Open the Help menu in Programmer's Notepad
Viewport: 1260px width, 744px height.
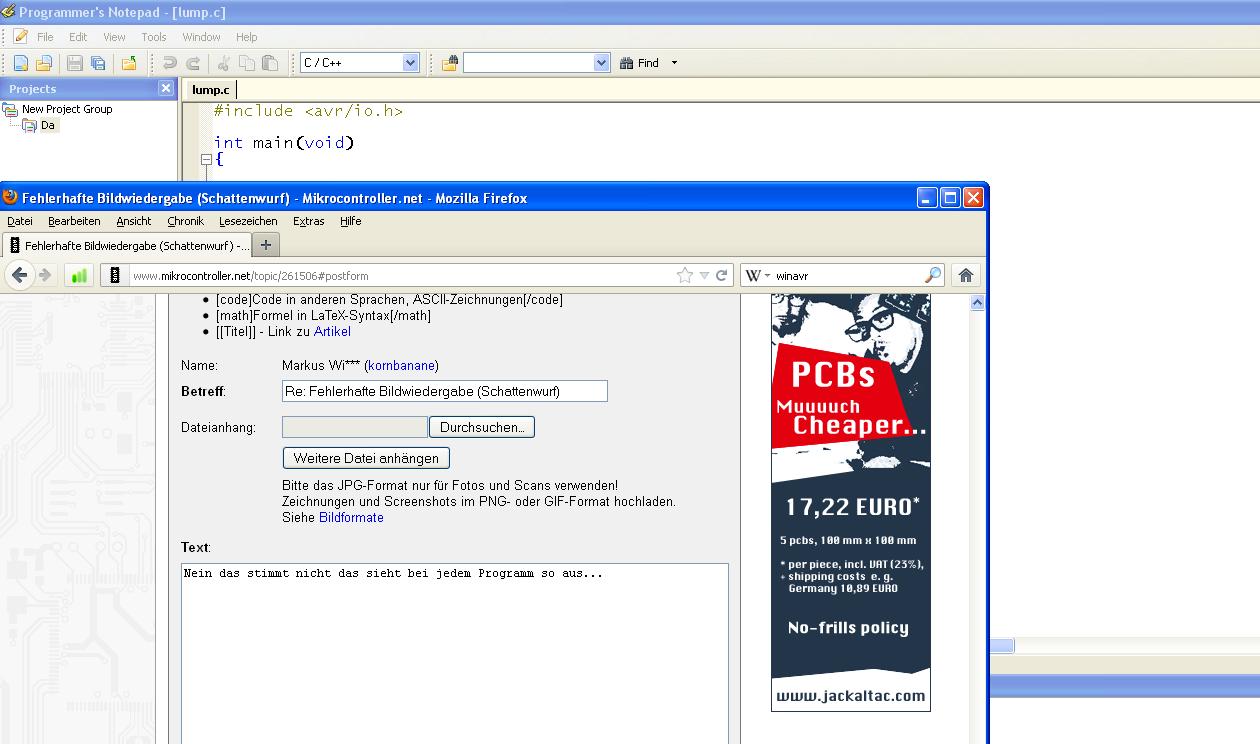click(x=246, y=37)
